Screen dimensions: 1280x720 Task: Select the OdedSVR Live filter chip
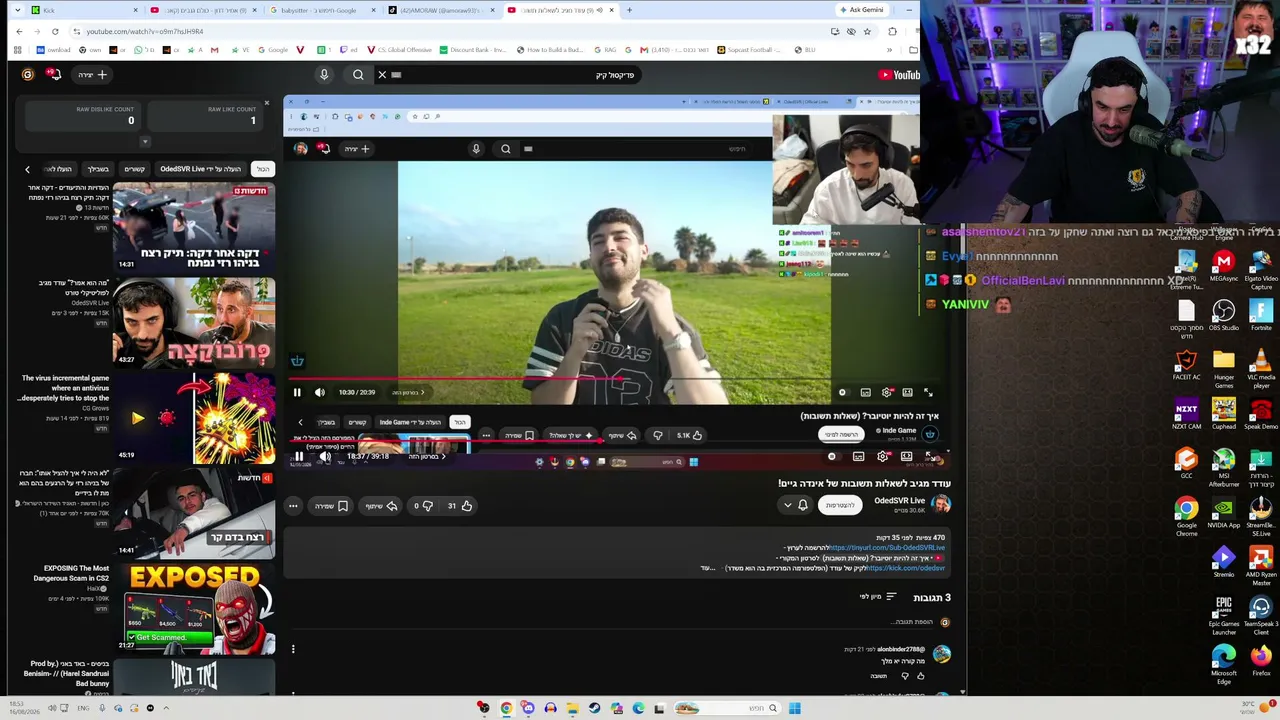click(x=200, y=169)
